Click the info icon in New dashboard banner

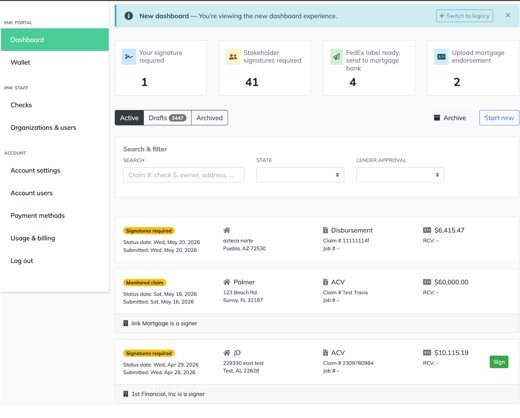129,16
